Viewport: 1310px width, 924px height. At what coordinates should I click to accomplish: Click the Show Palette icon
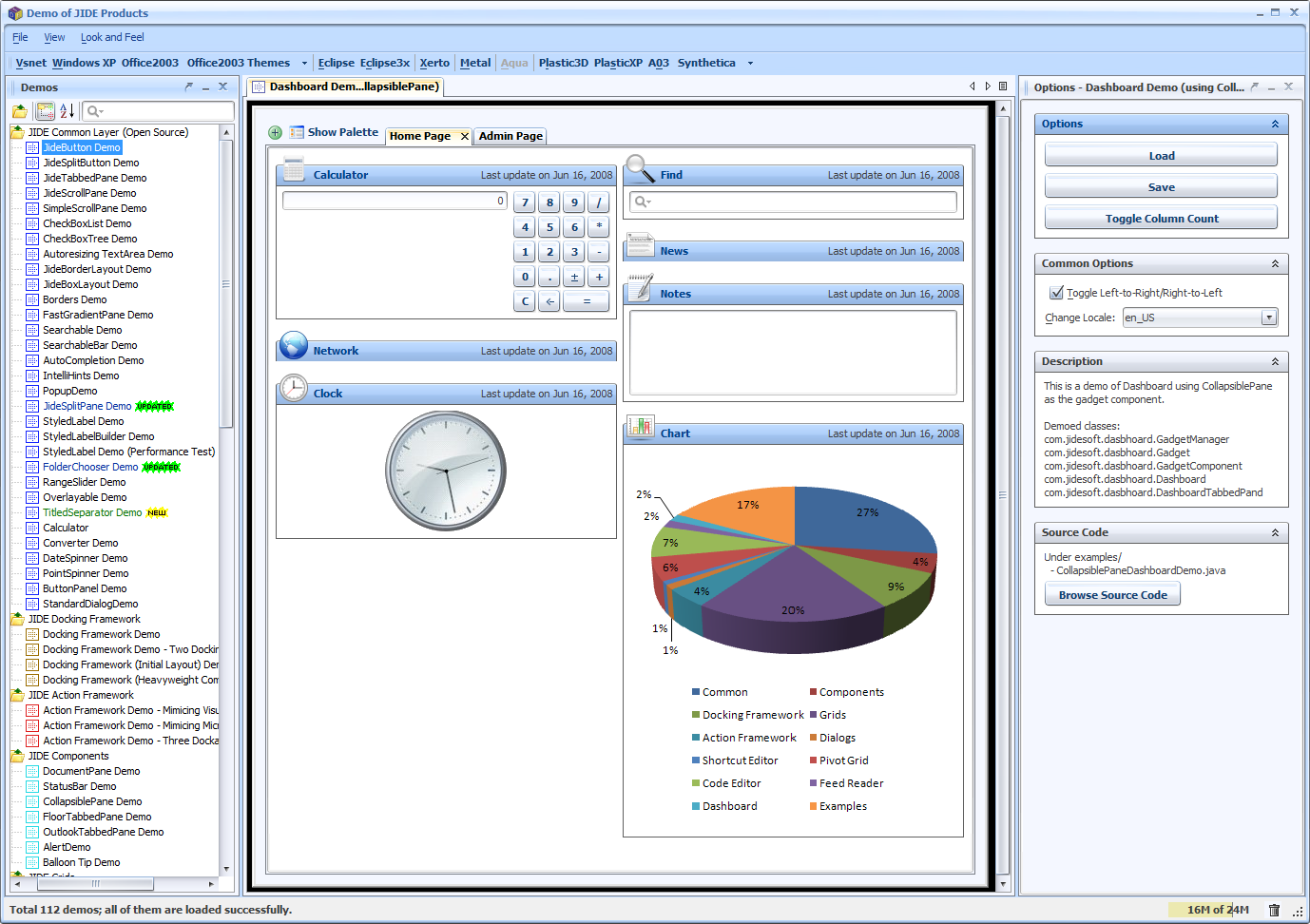pyautogui.click(x=297, y=132)
